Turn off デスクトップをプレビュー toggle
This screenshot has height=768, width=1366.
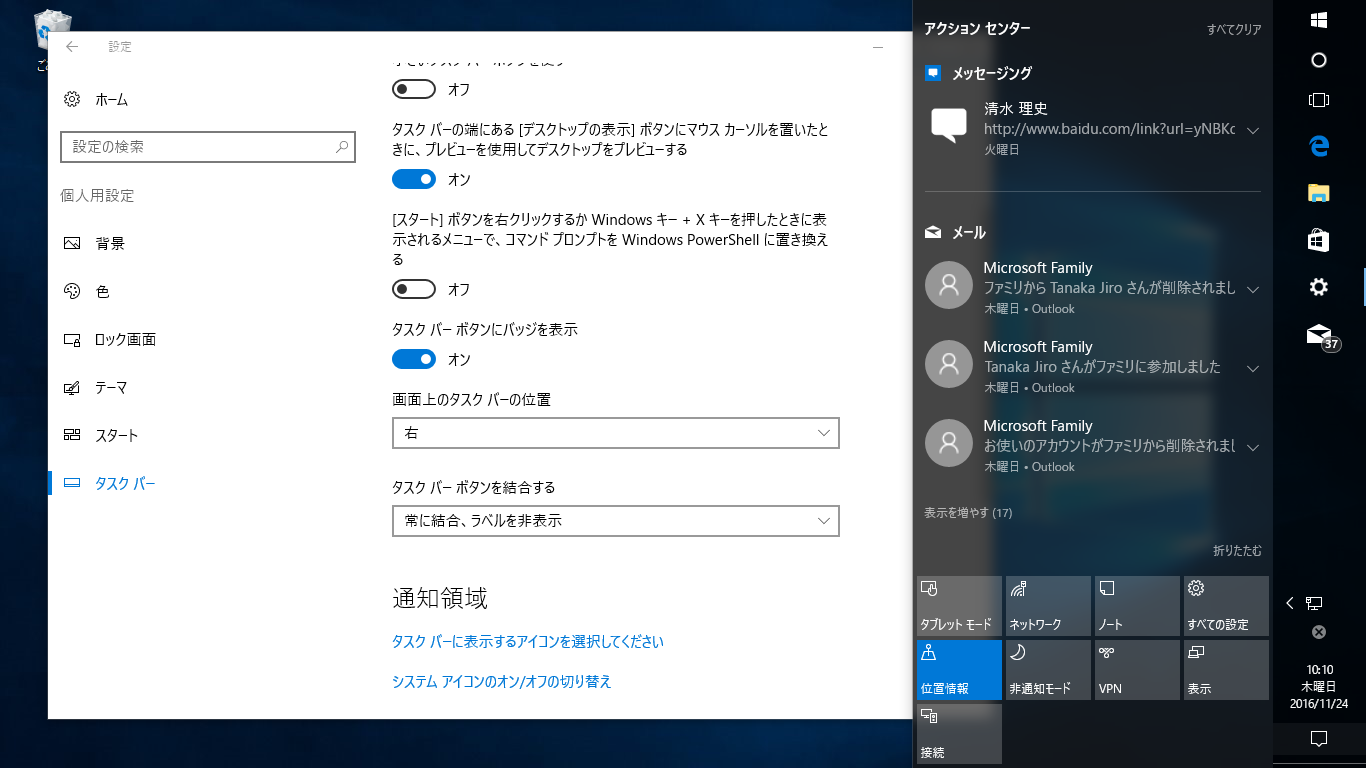pyautogui.click(x=414, y=179)
